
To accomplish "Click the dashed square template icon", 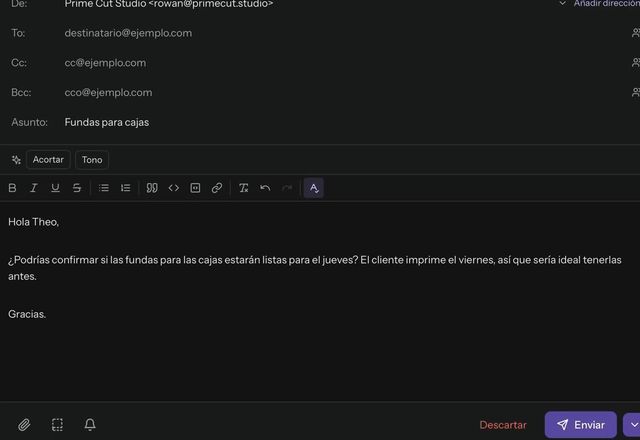I will coord(57,425).
